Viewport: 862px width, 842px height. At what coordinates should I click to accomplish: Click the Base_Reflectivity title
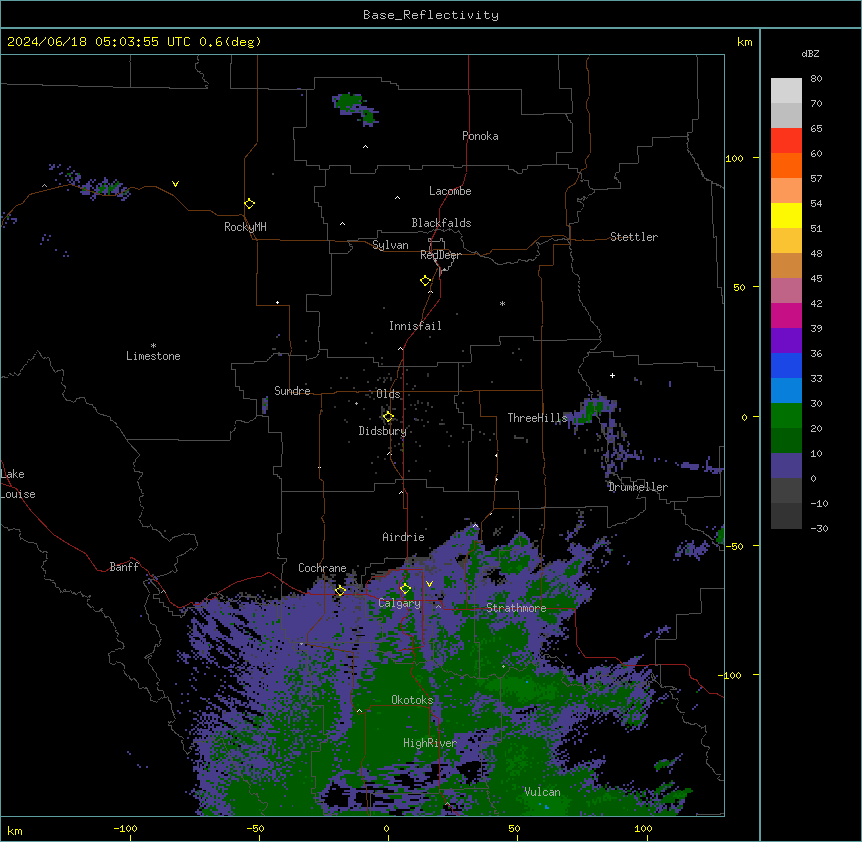coord(431,15)
